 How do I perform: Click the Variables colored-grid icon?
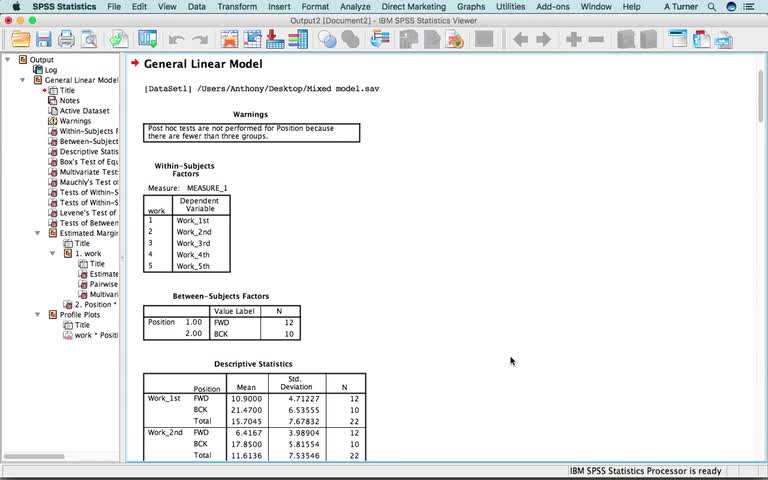298,39
